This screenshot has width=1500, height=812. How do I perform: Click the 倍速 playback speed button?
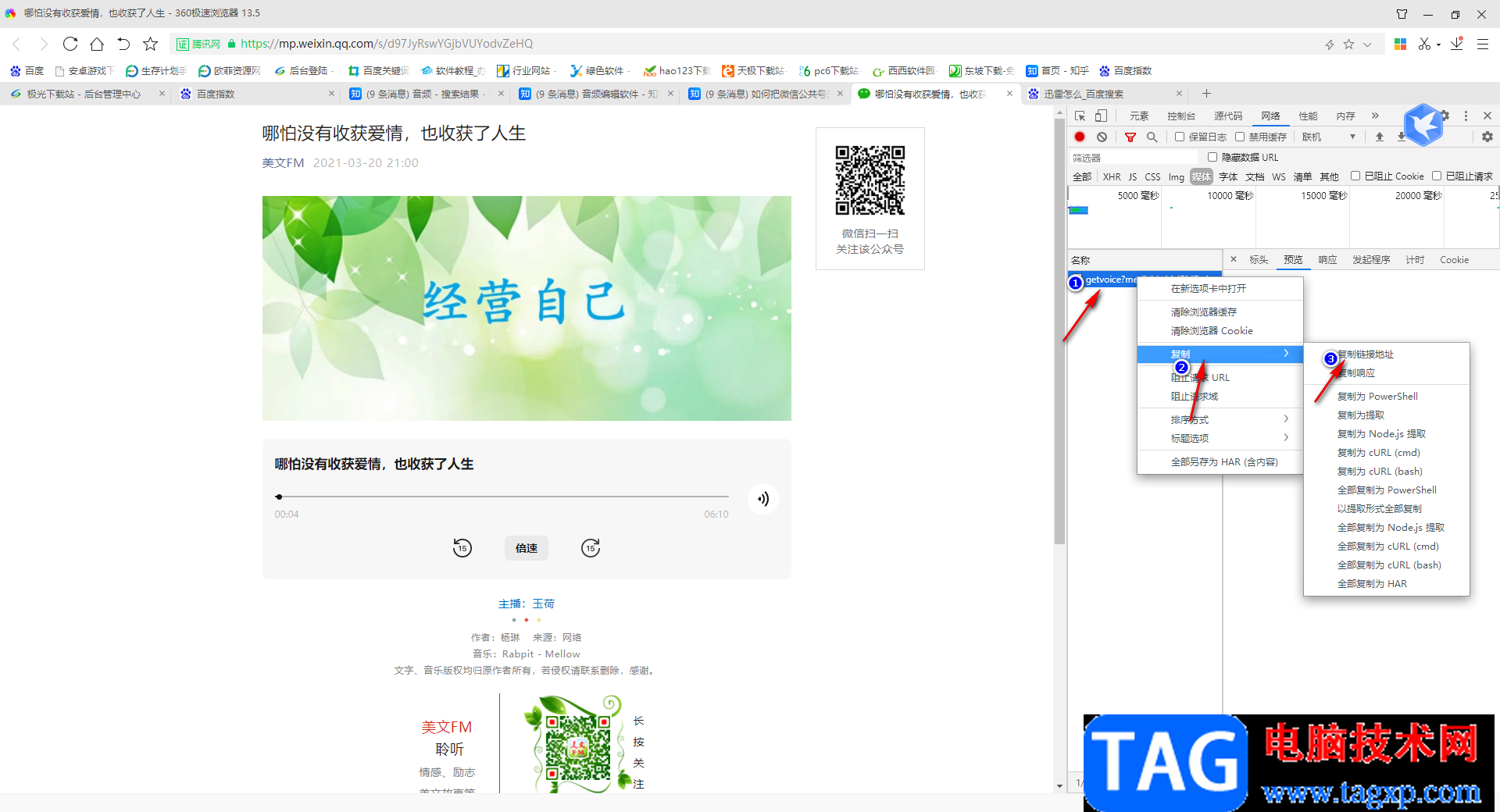527,548
